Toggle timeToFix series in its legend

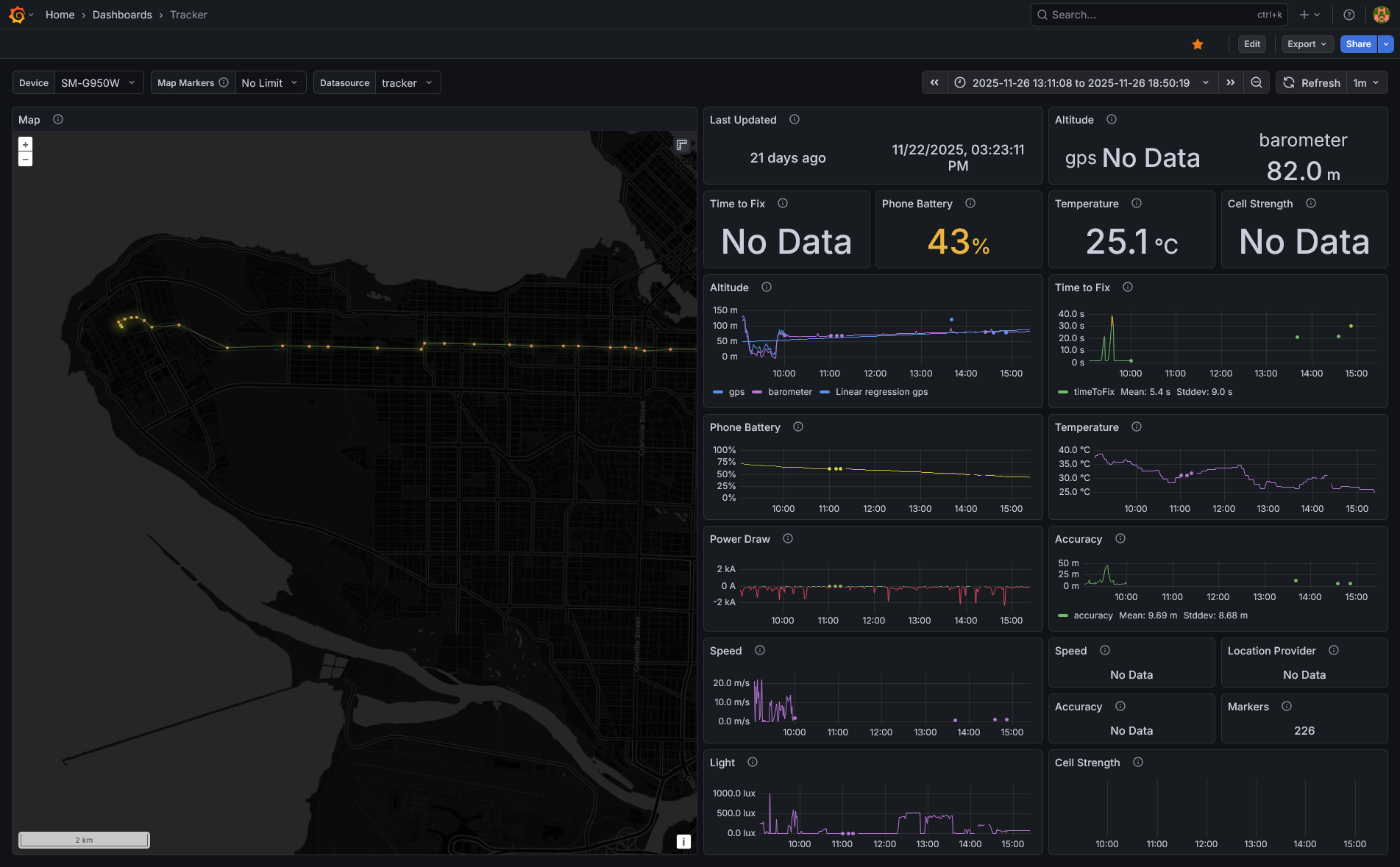[x=1093, y=392]
